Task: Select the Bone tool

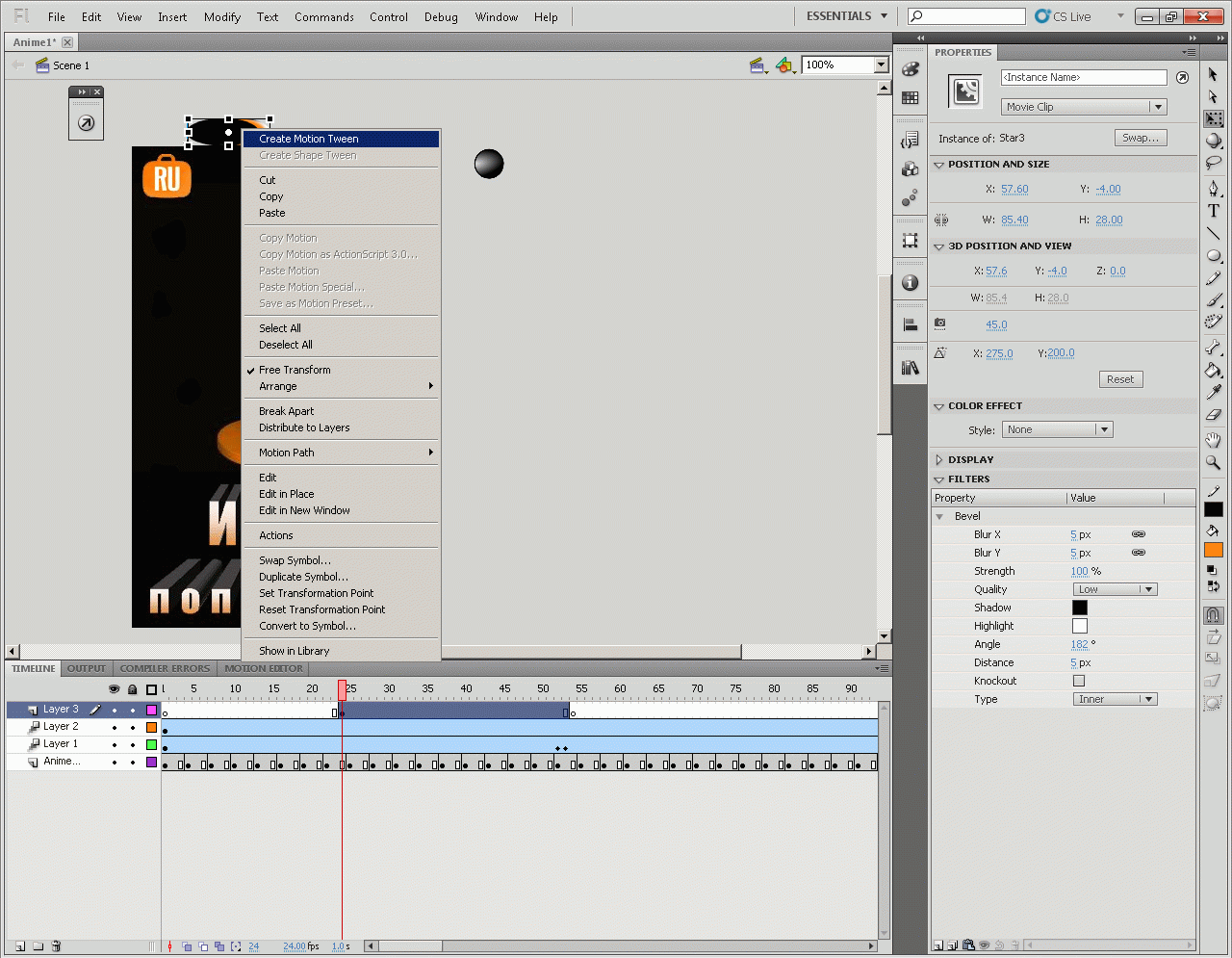Action: click(1213, 347)
